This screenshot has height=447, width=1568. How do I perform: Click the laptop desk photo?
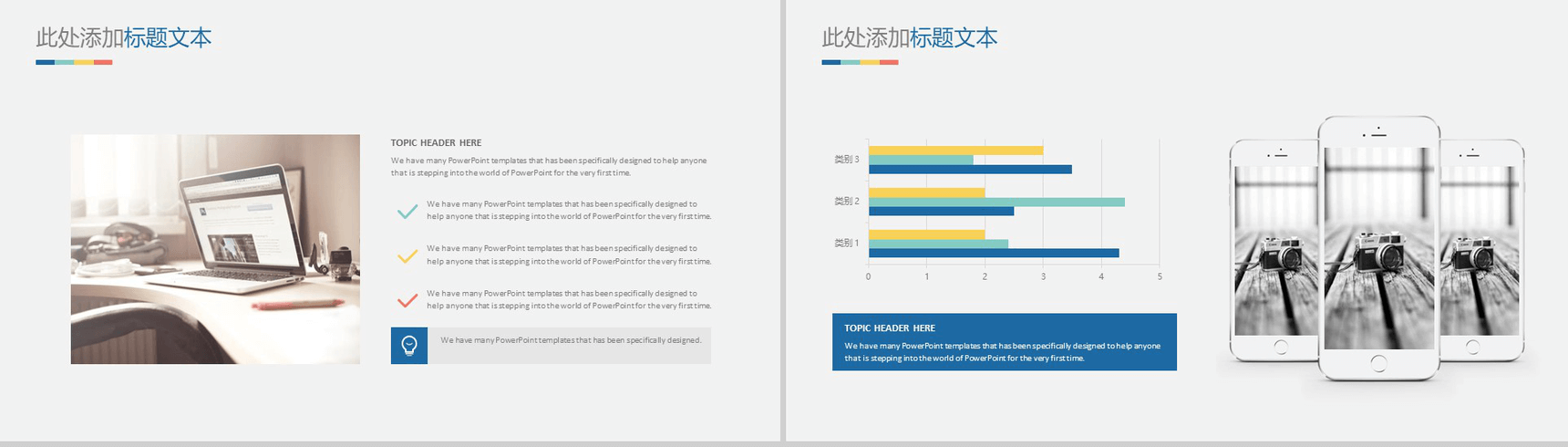[x=215, y=249]
